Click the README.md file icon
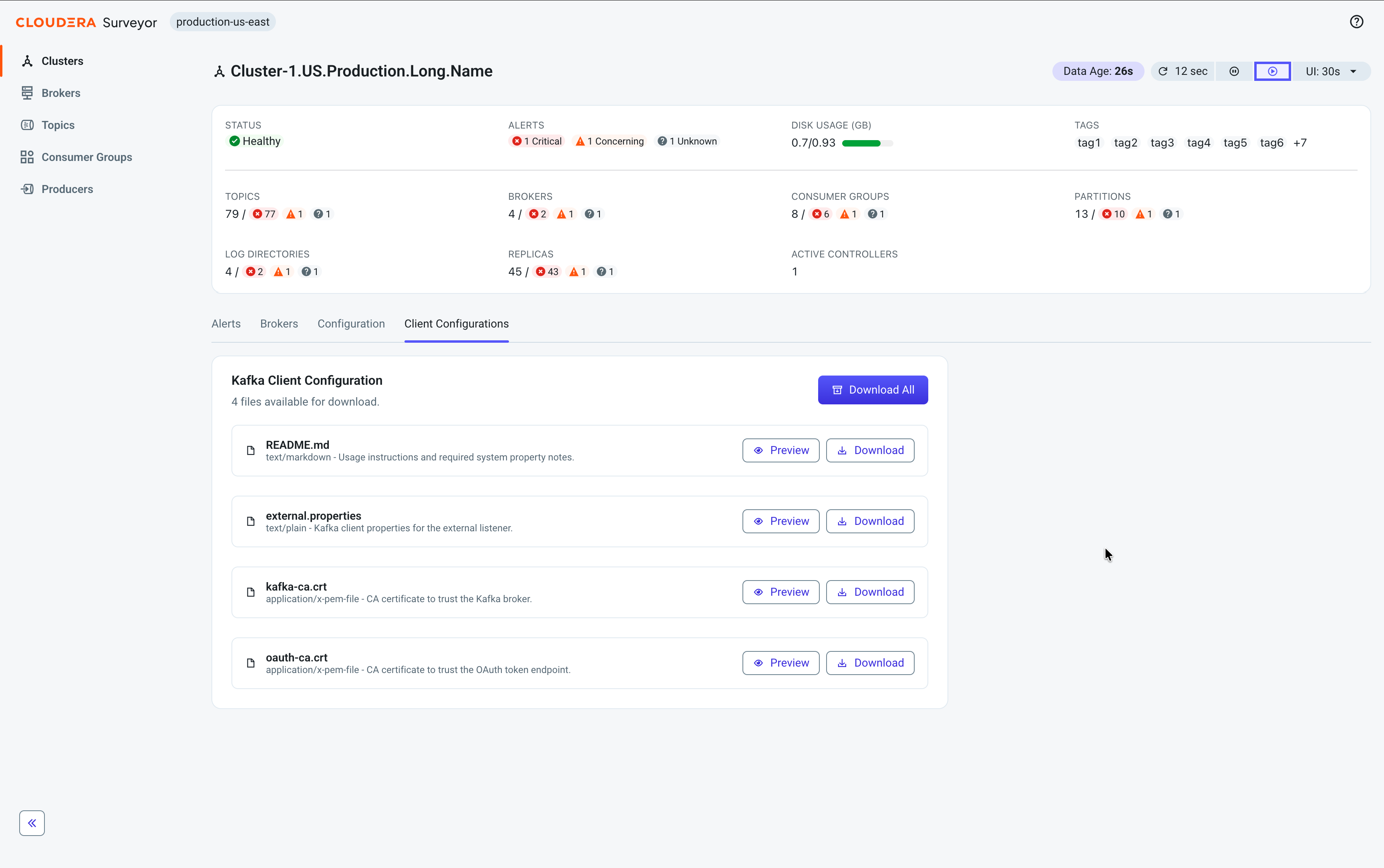The height and width of the screenshot is (868, 1384). coord(251,451)
